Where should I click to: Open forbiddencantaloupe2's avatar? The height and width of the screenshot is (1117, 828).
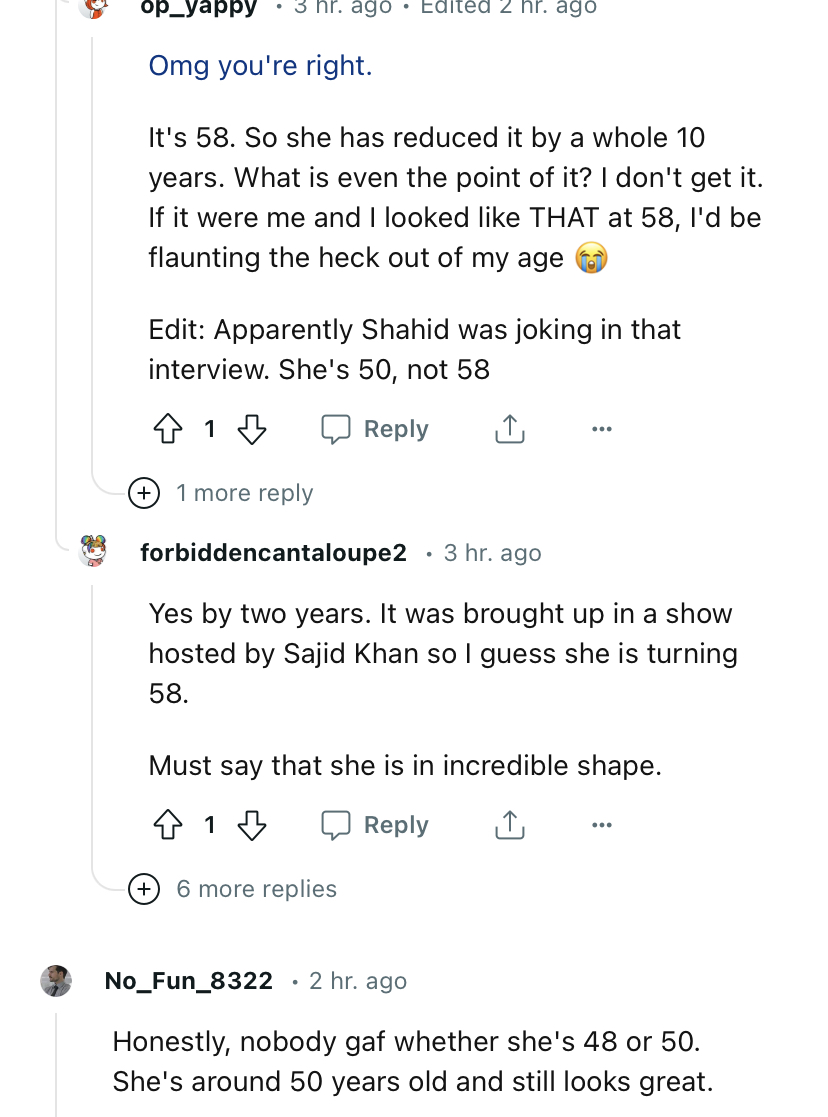point(93,551)
